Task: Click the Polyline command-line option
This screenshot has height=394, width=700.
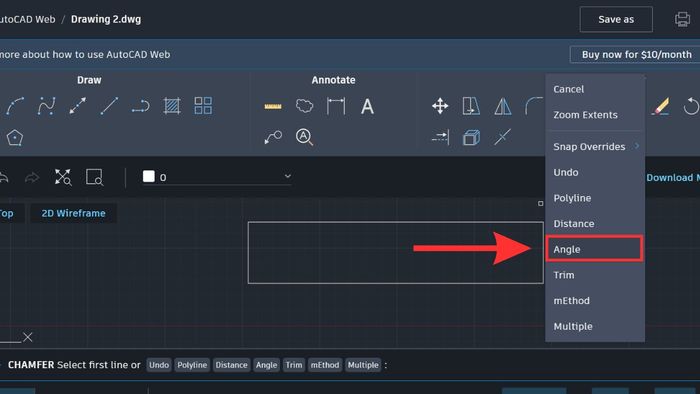Action: 192,365
